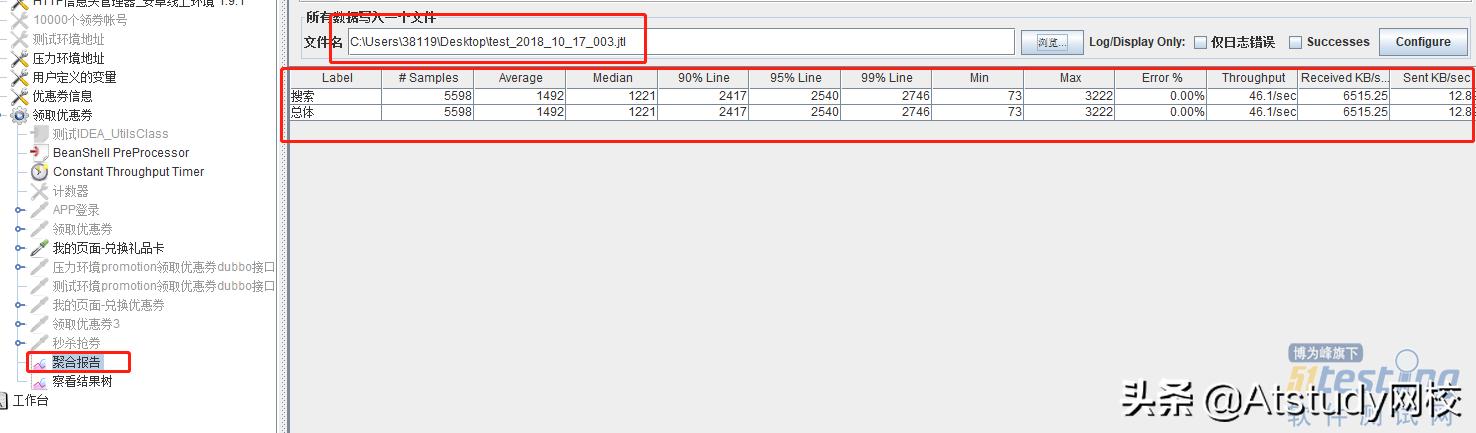Click the 优惠券信息 config icon
Screen dimensions: 1476x433
coord(19,96)
